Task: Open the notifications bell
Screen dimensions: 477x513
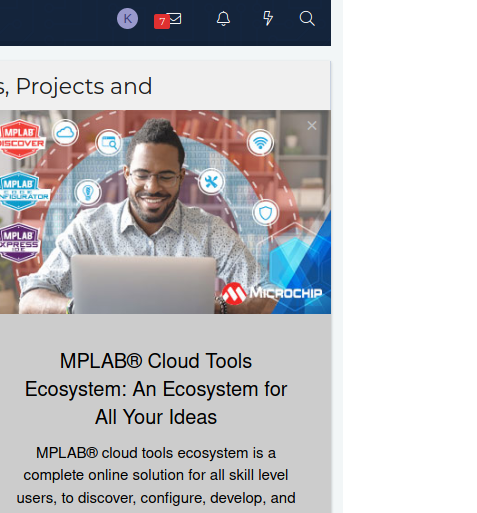Action: tap(223, 19)
